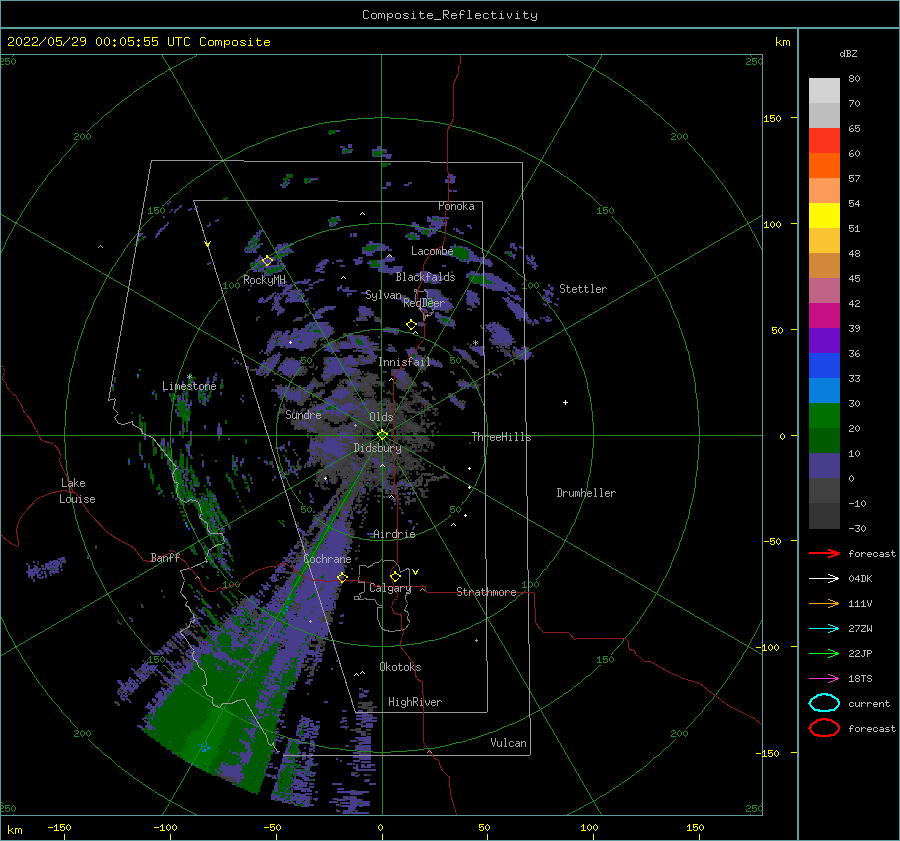Click the Calgary city label
This screenshot has height=841, width=900.
tap(390, 588)
